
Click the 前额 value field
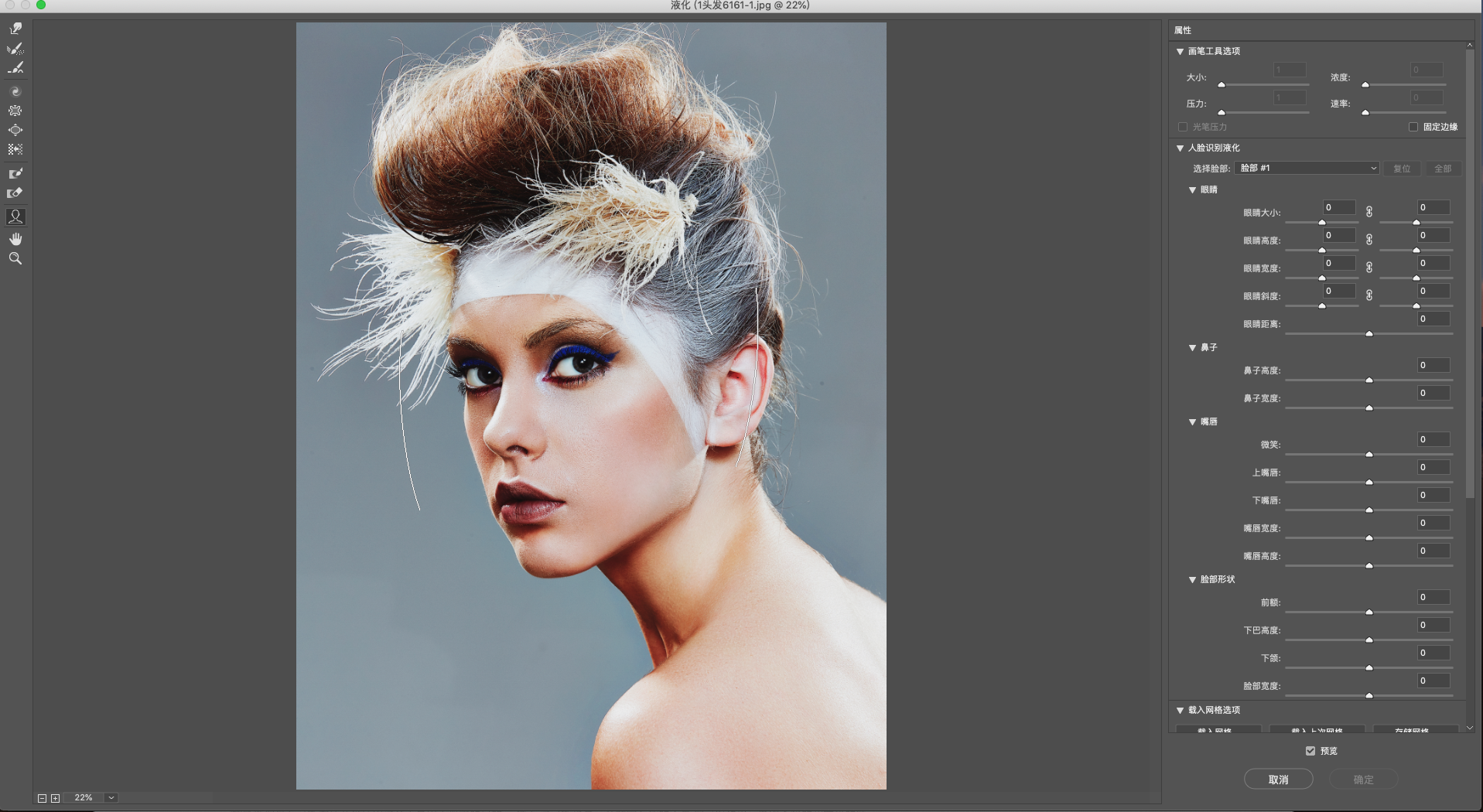click(x=1433, y=597)
